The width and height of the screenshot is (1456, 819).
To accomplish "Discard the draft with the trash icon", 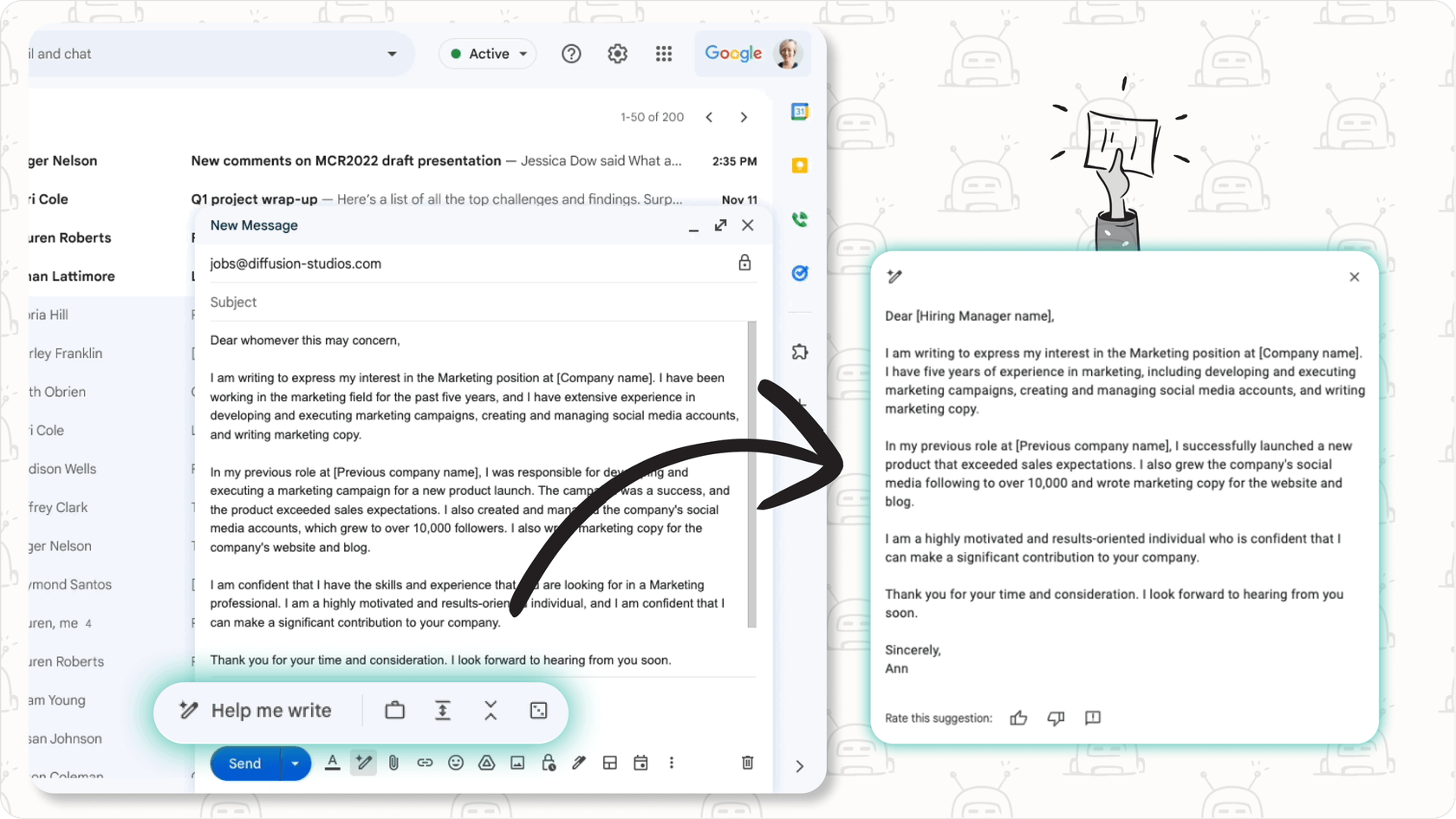I will pyautogui.click(x=747, y=763).
